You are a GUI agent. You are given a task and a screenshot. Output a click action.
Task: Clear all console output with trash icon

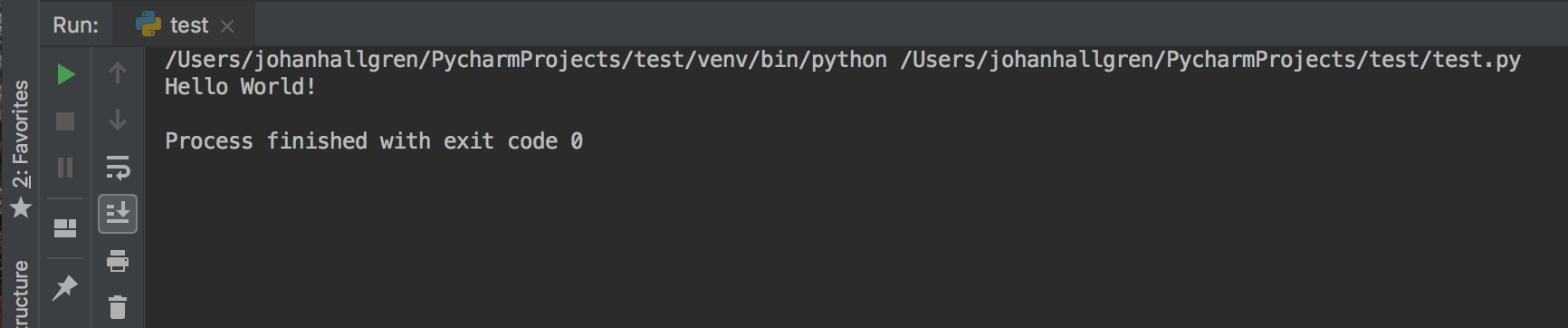(118, 307)
